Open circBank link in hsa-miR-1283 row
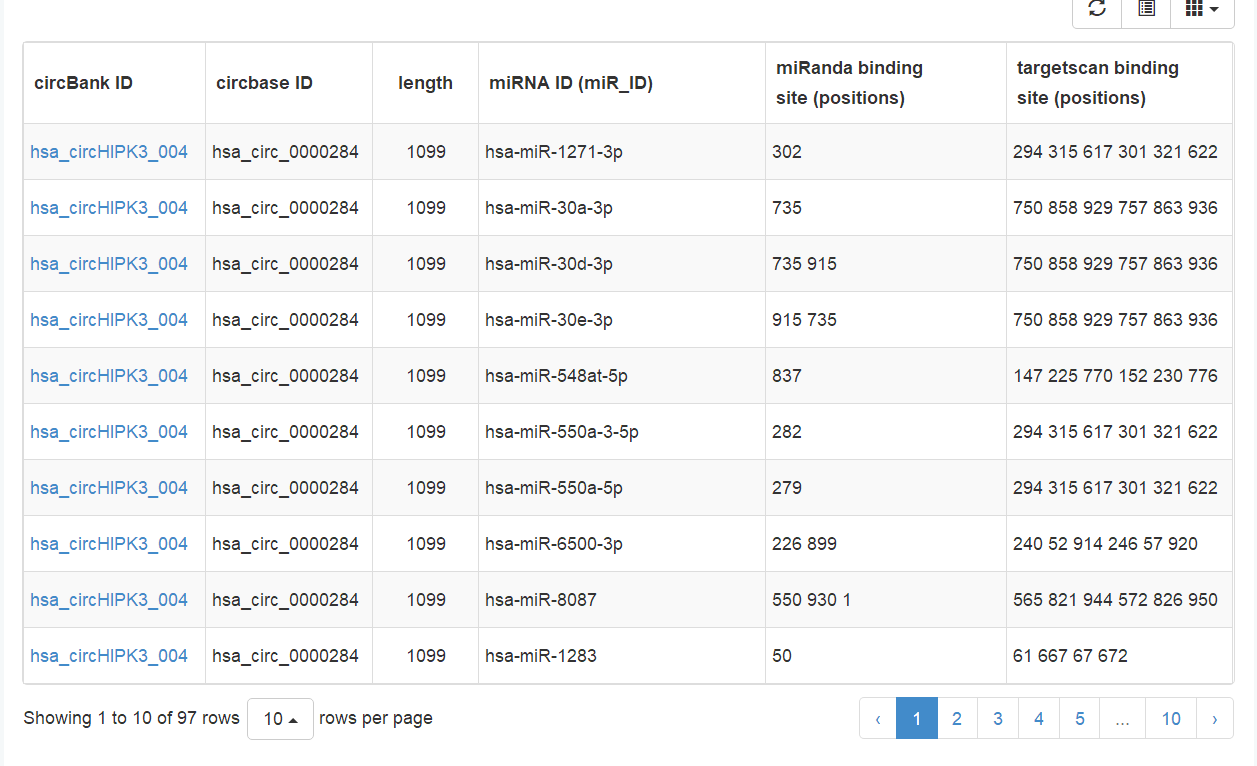 pos(109,656)
